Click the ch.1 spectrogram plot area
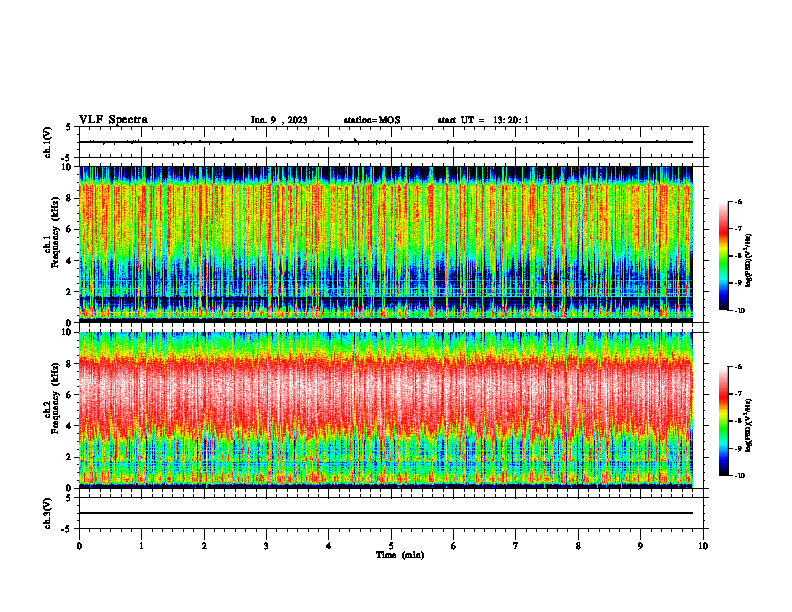 [x=386, y=244]
